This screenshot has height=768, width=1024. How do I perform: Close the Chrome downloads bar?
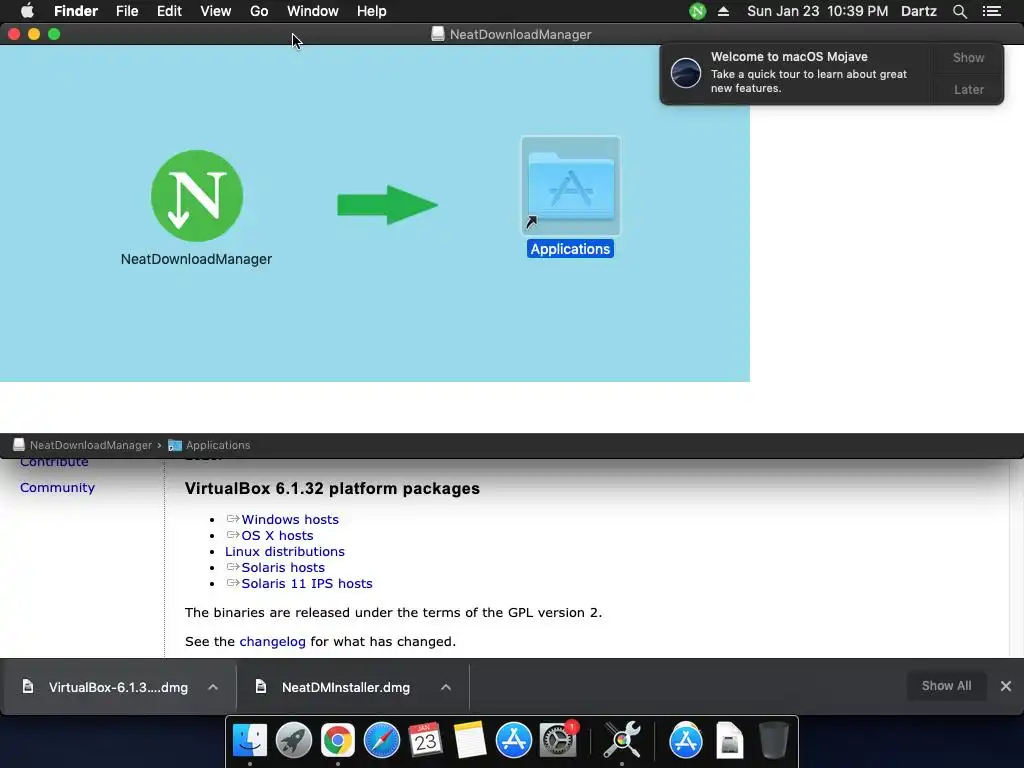1006,686
